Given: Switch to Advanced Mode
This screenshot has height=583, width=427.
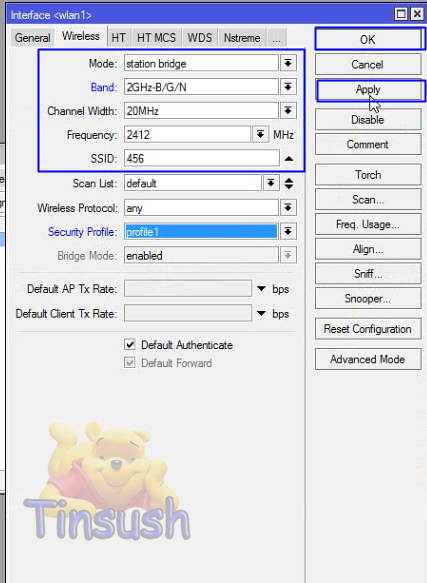Looking at the screenshot, I should pos(368,359).
